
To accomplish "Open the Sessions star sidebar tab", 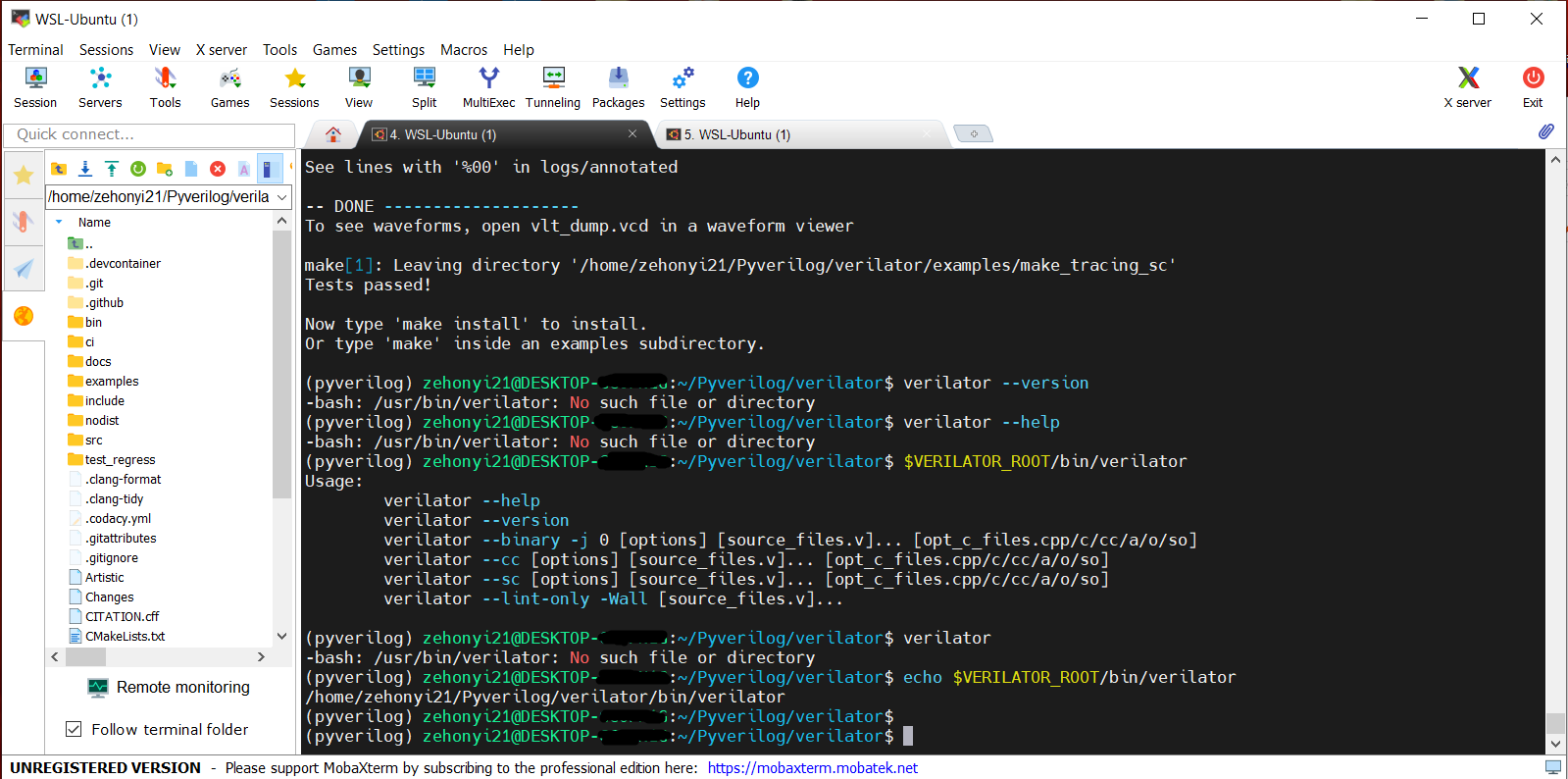I will [24, 176].
